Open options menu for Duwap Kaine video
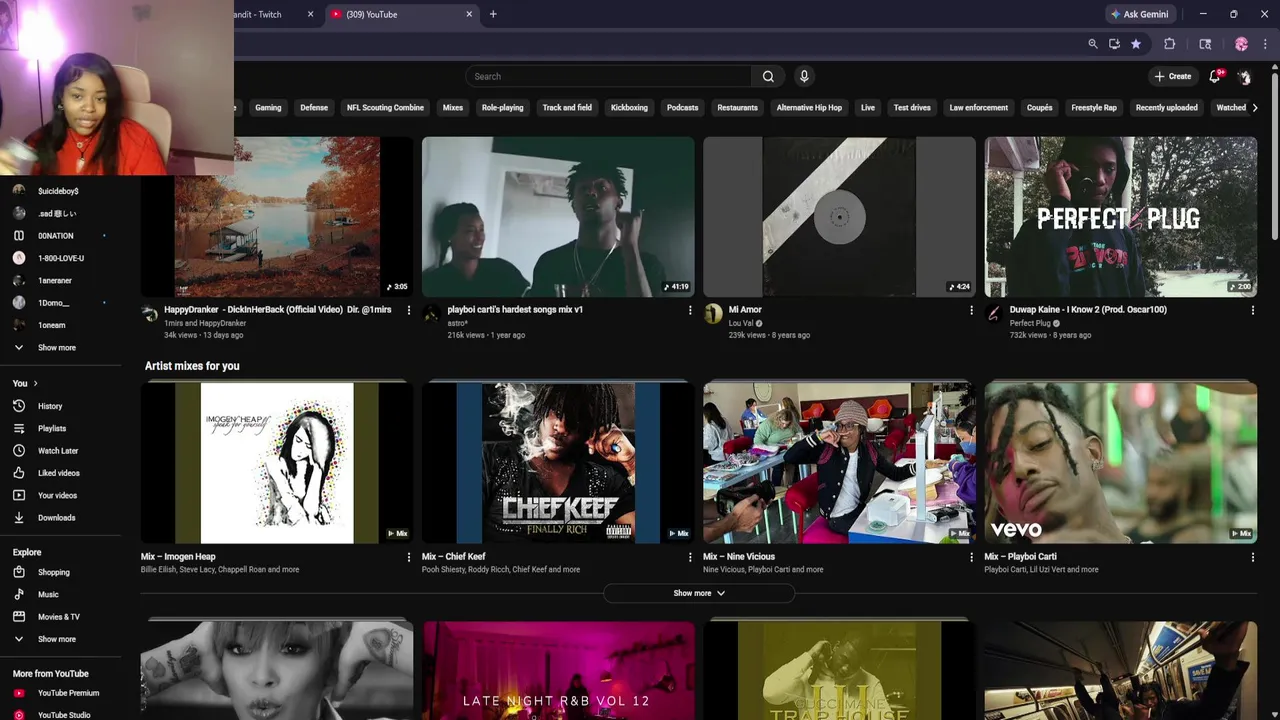Screen dimensions: 1280x720 [1252, 310]
